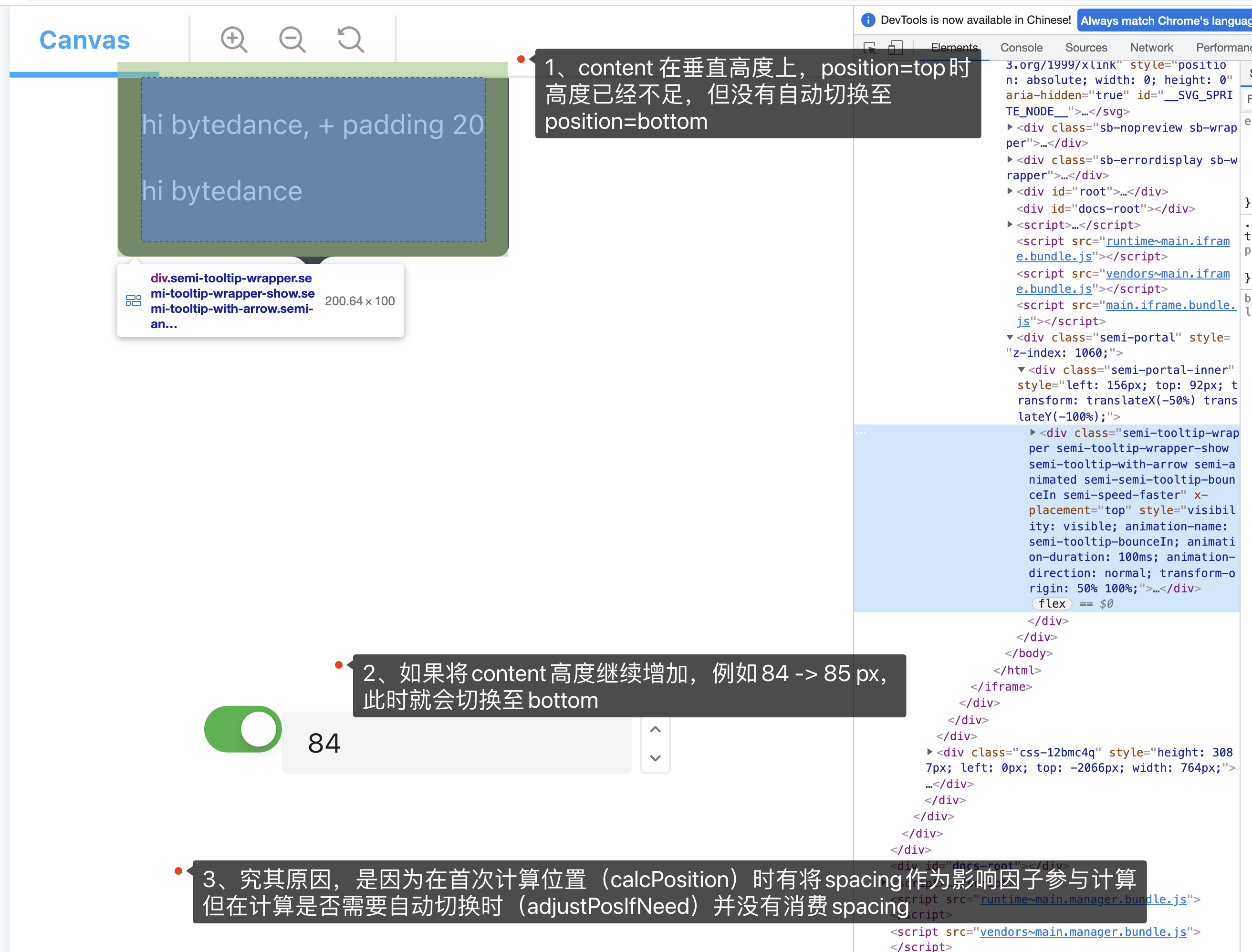1252x952 pixels.
Task: Click the flex badge on the tooltip div
Action: (x=1051, y=603)
